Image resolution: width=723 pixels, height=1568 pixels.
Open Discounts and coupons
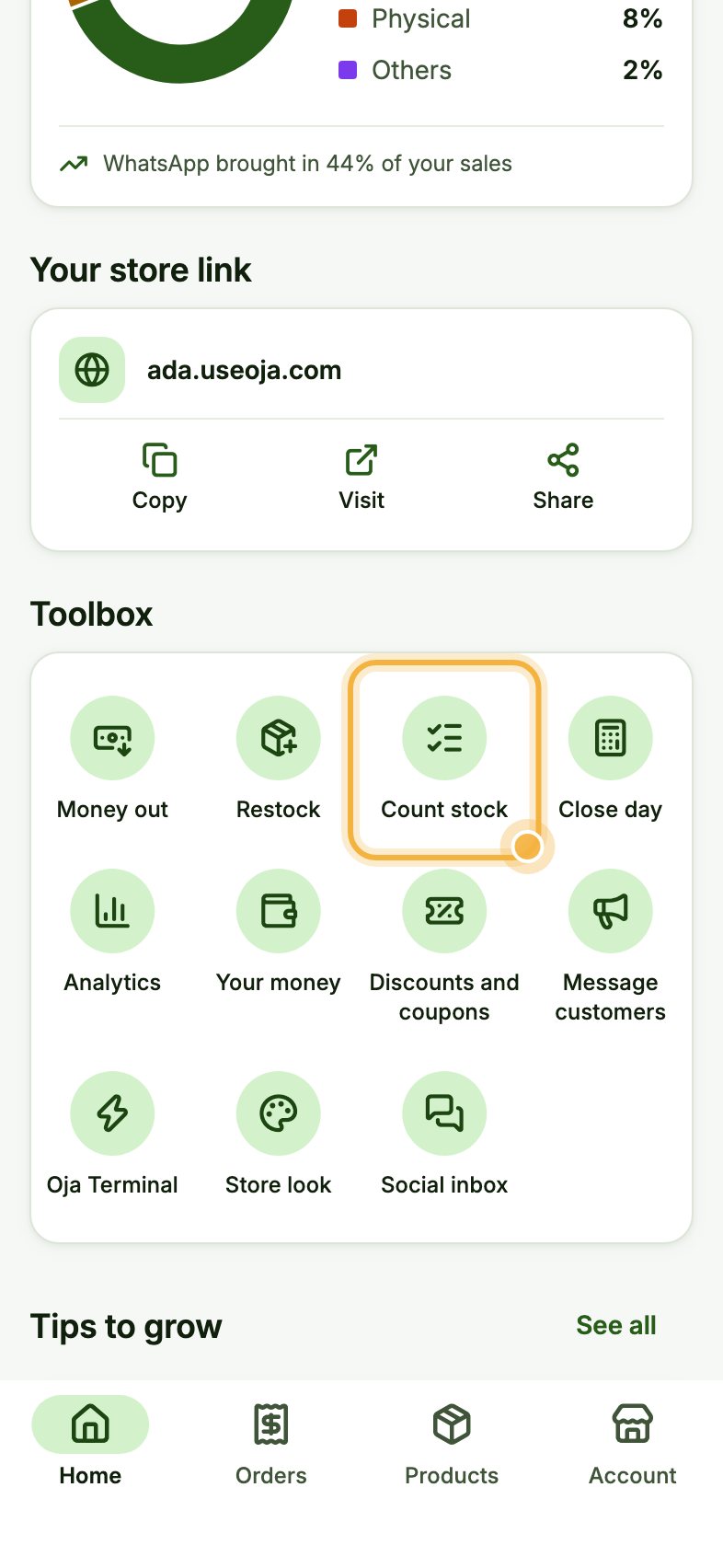tap(444, 946)
